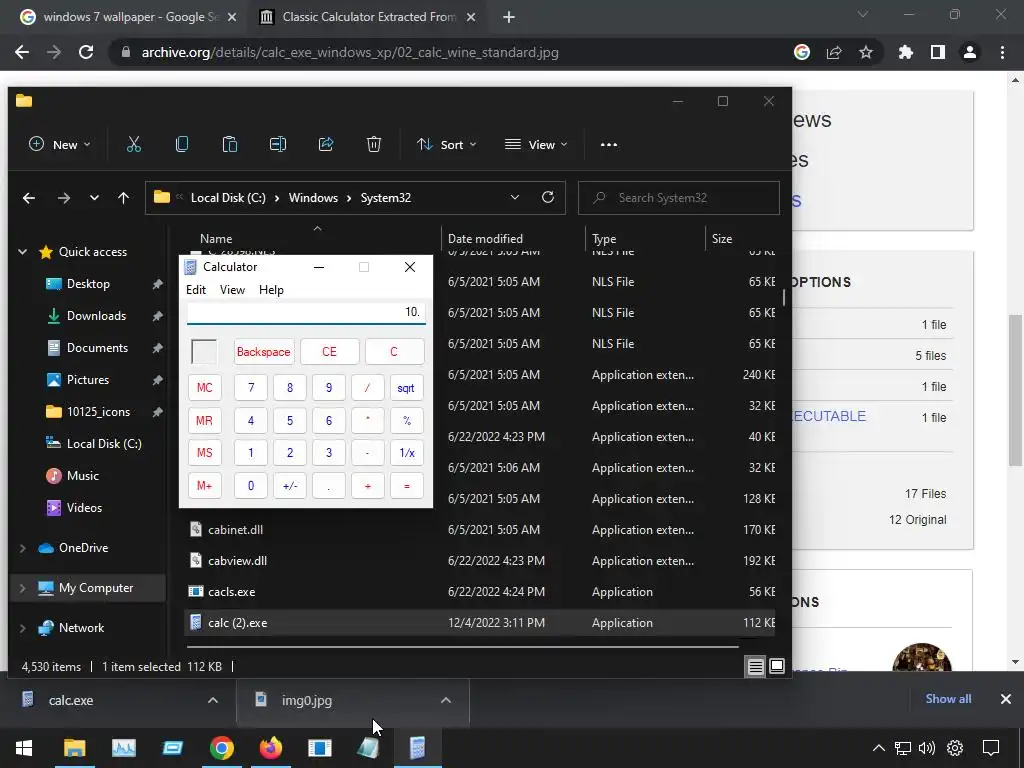Refresh the System32 folder listing

pos(548,197)
